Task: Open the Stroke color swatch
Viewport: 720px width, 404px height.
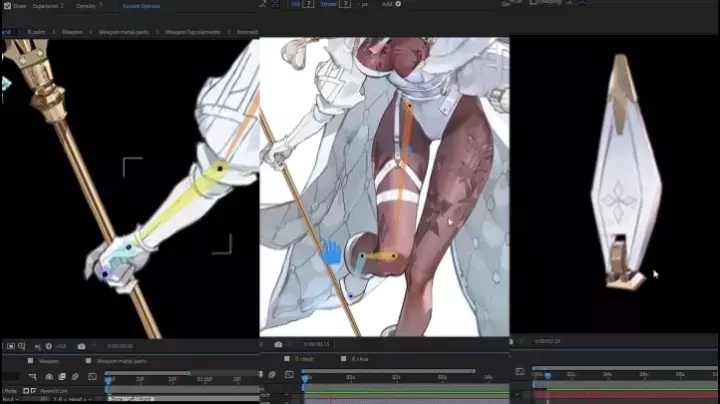Action: (x=345, y=4)
